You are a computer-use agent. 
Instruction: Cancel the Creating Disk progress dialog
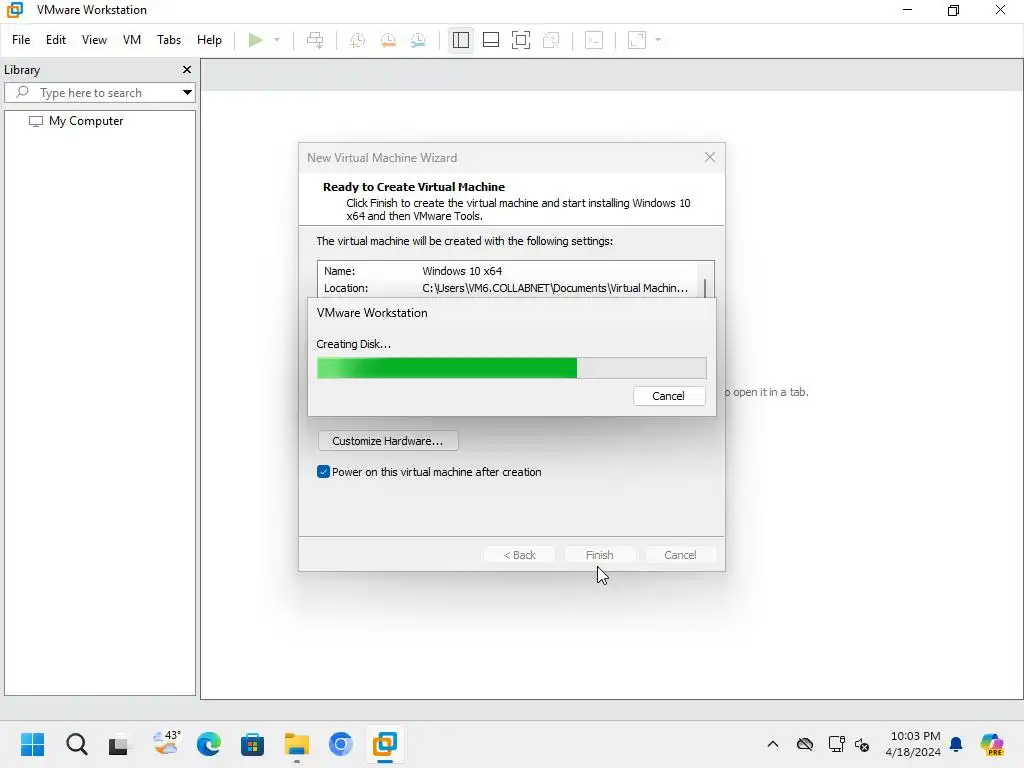tap(669, 396)
